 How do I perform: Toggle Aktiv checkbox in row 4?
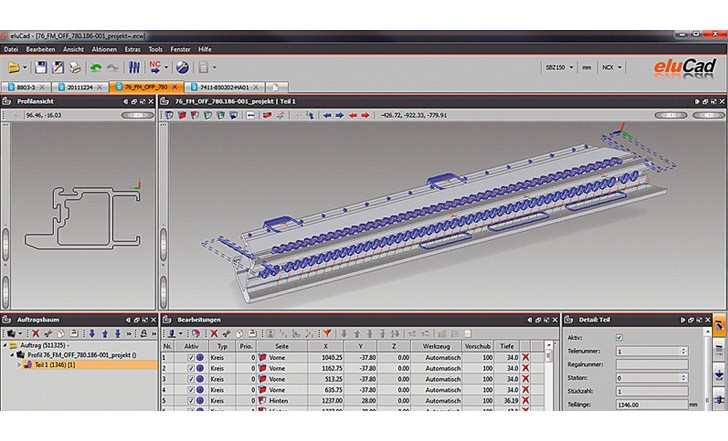[191, 390]
